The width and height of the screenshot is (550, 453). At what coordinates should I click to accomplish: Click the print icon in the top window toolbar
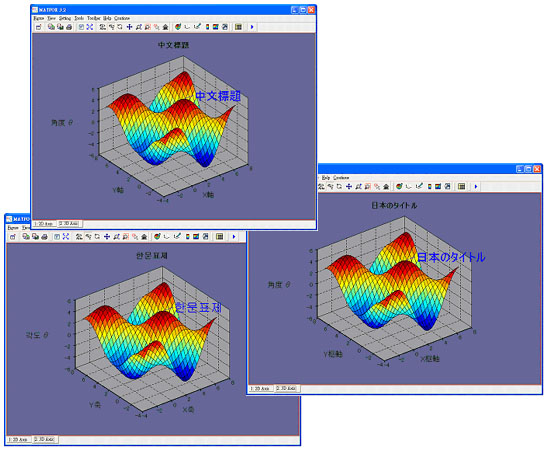click(69, 27)
